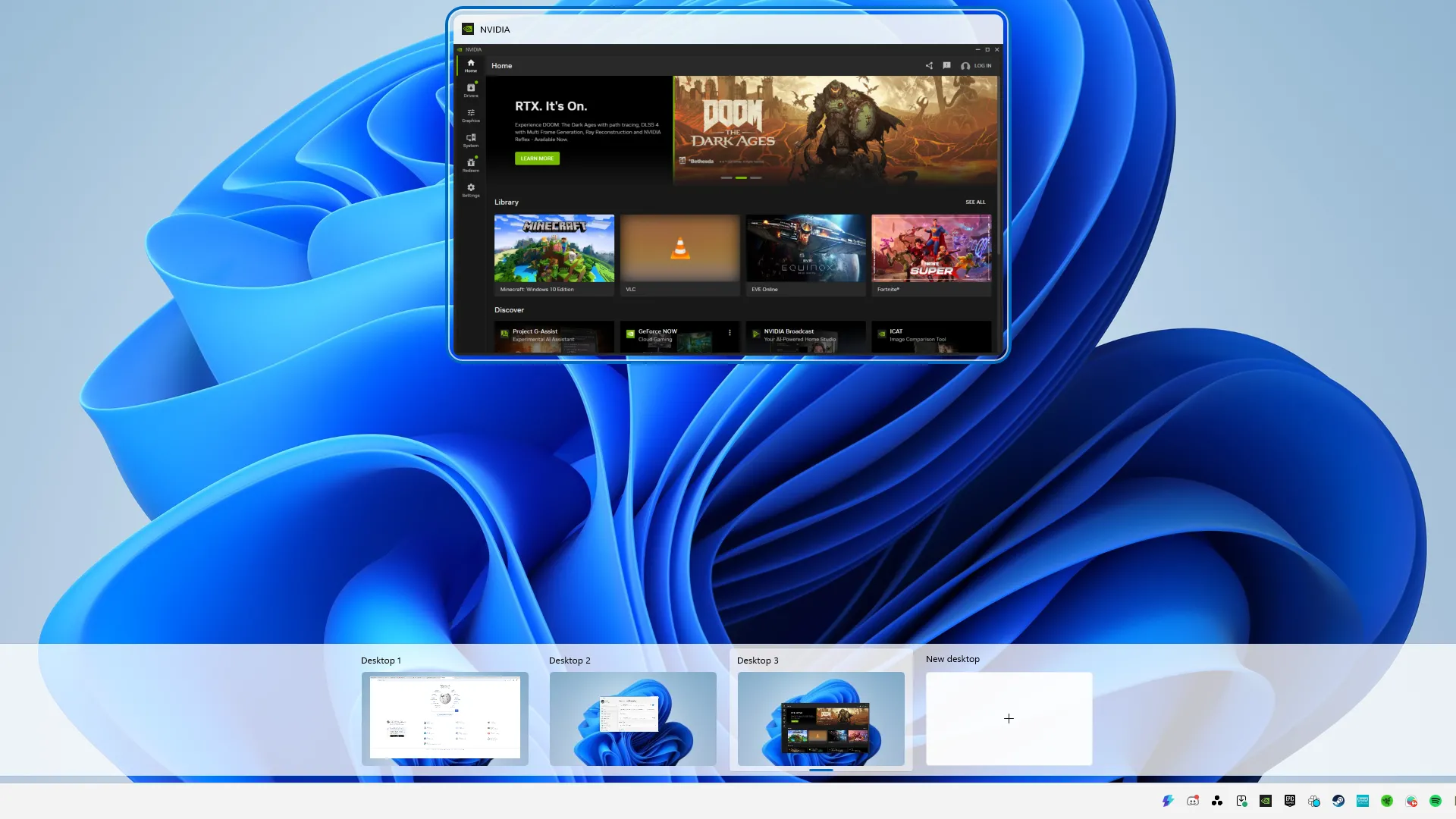
Task: Click the feedback icon beside Log In
Action: (946, 66)
